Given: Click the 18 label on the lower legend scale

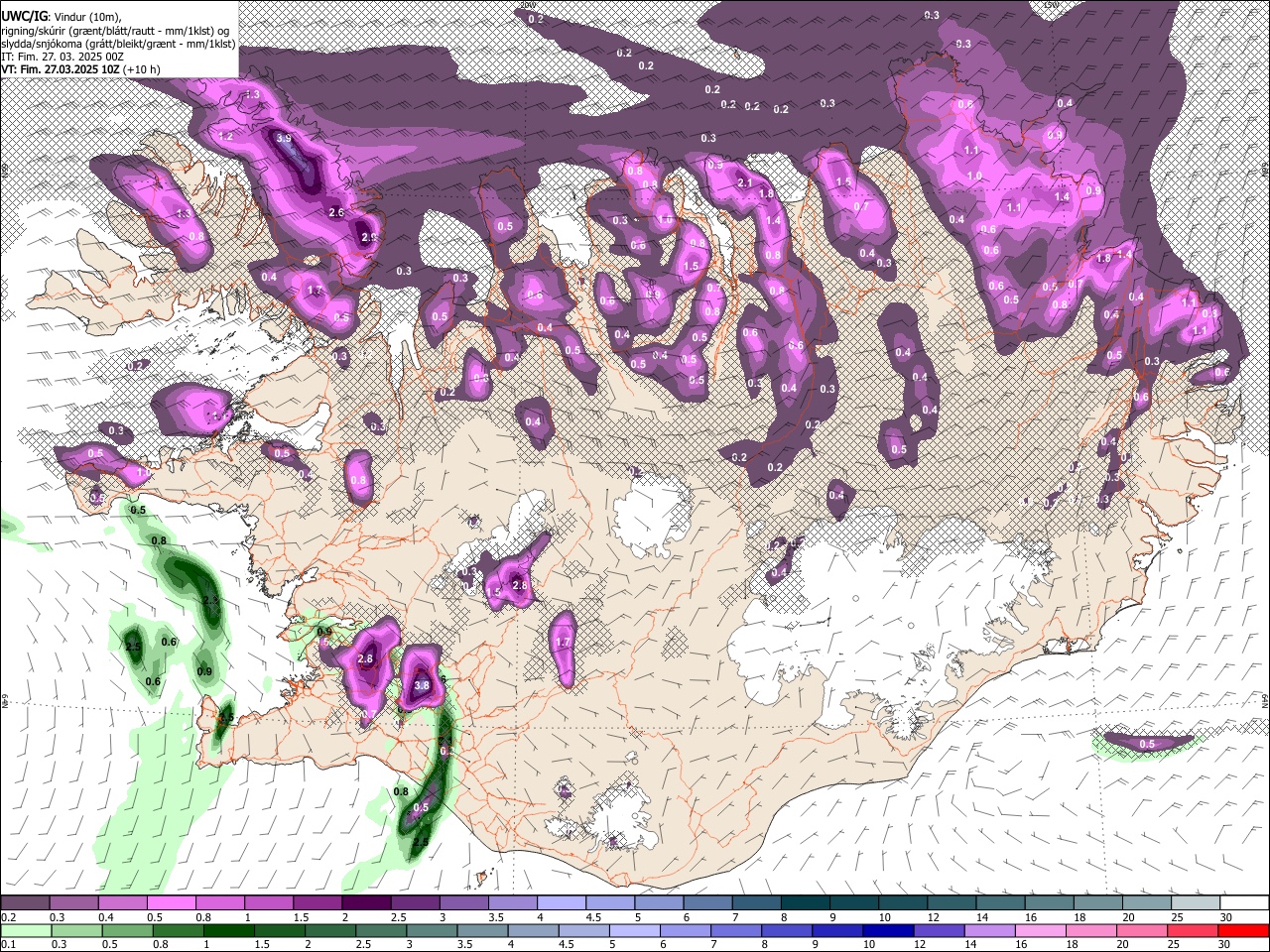Looking at the screenshot, I should pos(1075,945).
